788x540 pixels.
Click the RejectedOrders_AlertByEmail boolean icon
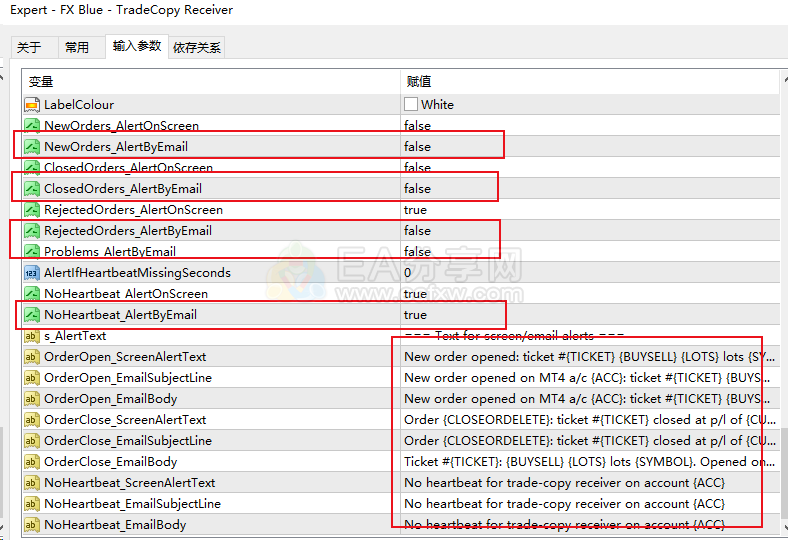click(x=32, y=231)
